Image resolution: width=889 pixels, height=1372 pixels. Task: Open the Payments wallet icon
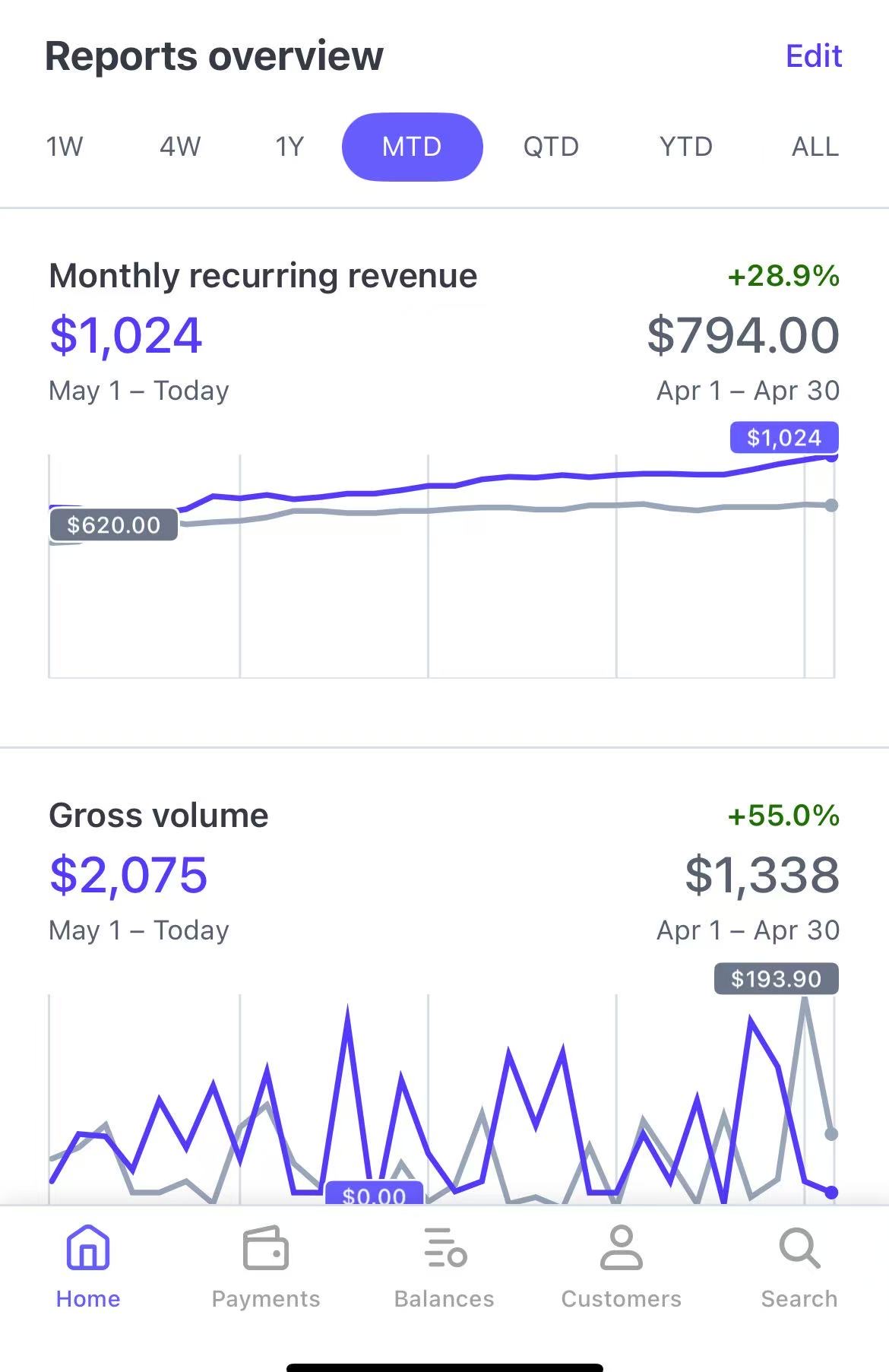(266, 1248)
